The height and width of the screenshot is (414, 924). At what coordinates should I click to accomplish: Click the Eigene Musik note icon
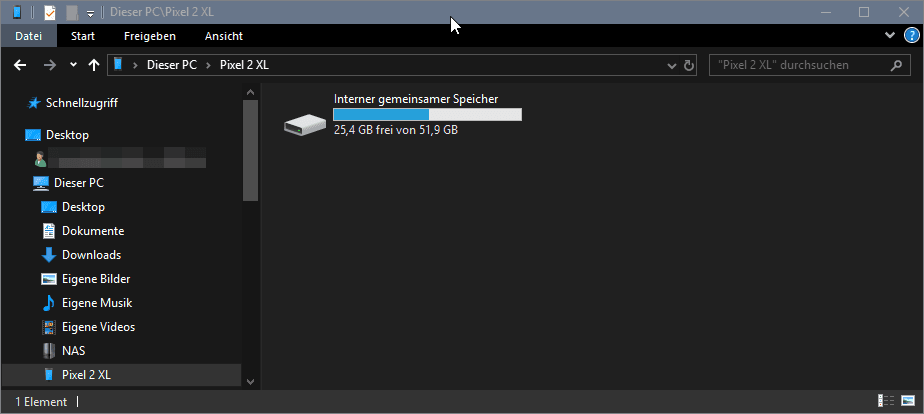48,303
